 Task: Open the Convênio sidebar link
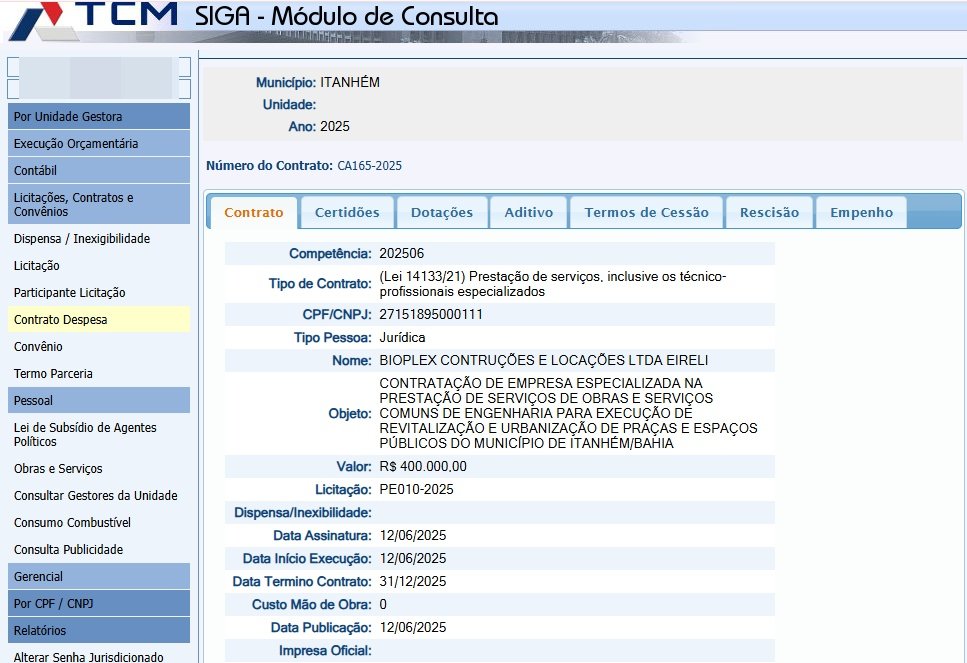click(38, 347)
